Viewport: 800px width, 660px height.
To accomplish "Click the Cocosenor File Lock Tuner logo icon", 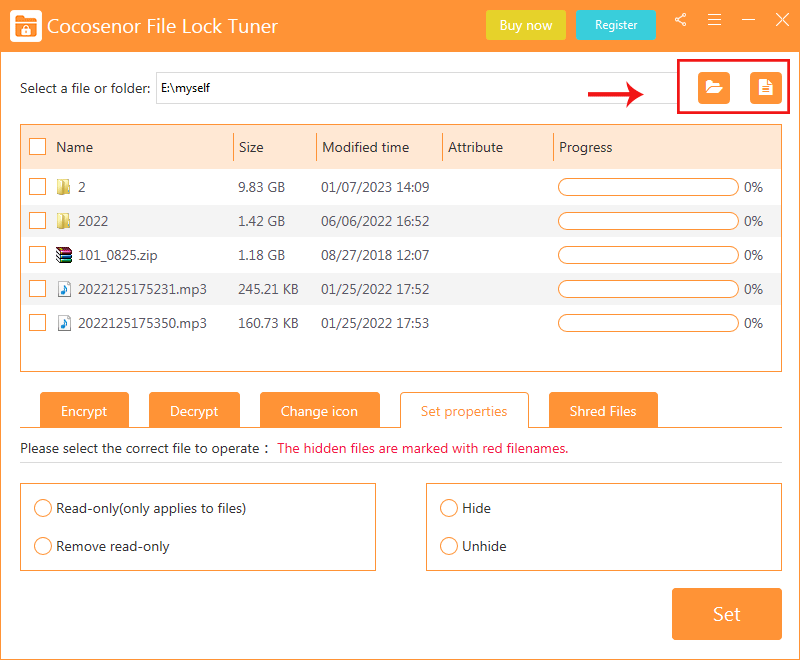I will coord(26,26).
